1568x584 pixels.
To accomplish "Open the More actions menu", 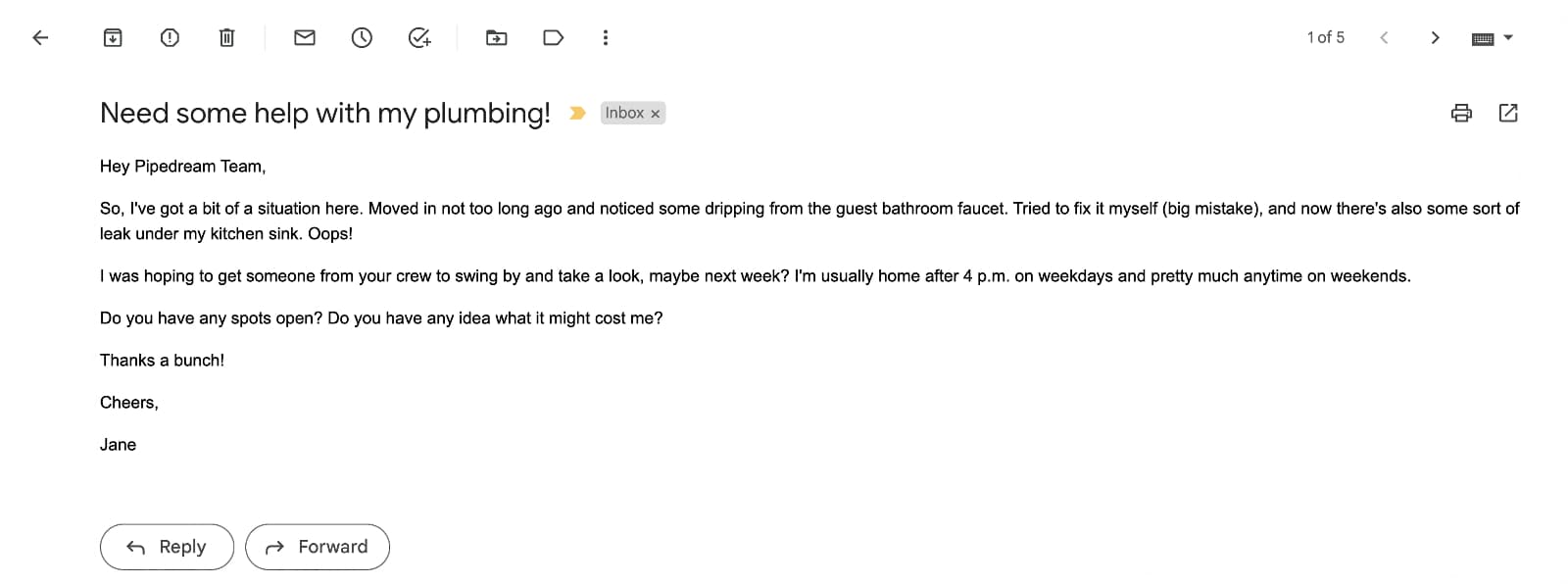I will 606,37.
